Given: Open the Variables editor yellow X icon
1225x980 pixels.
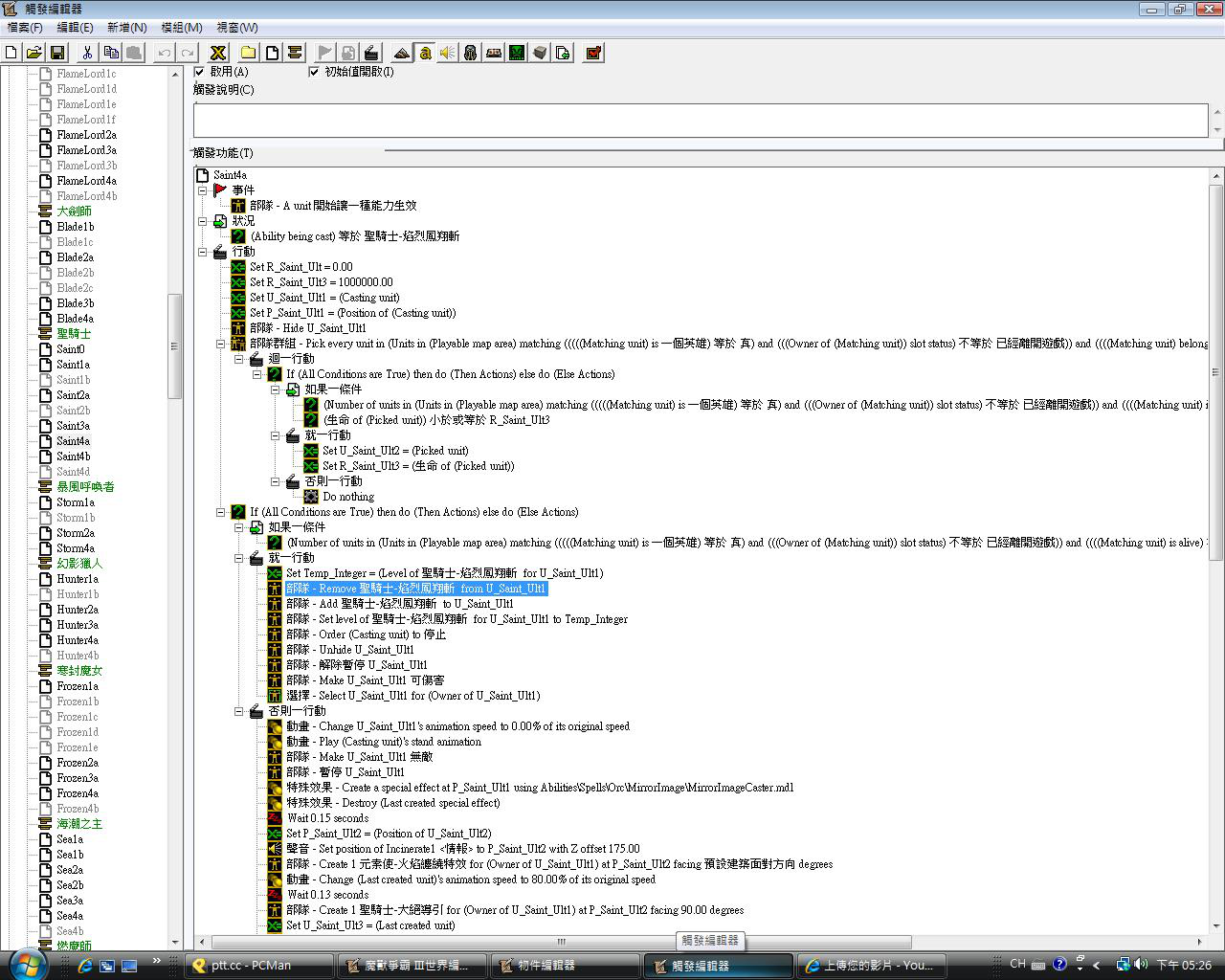Looking at the screenshot, I should coord(218,53).
